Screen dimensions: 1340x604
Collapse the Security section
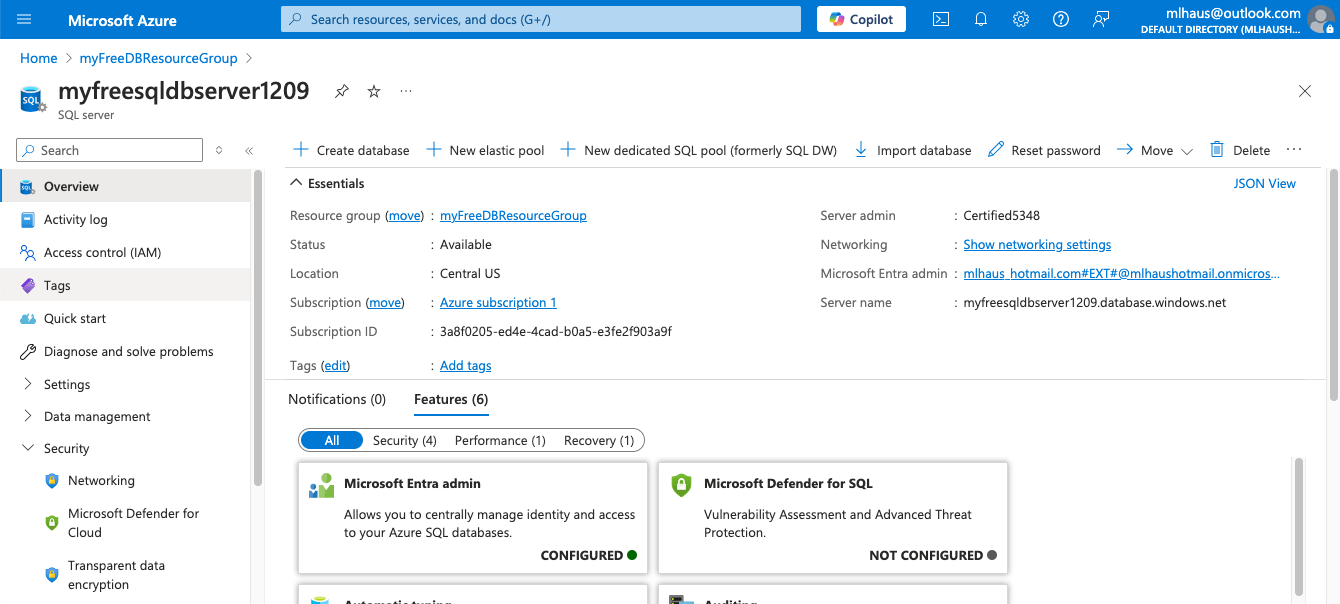125,448
